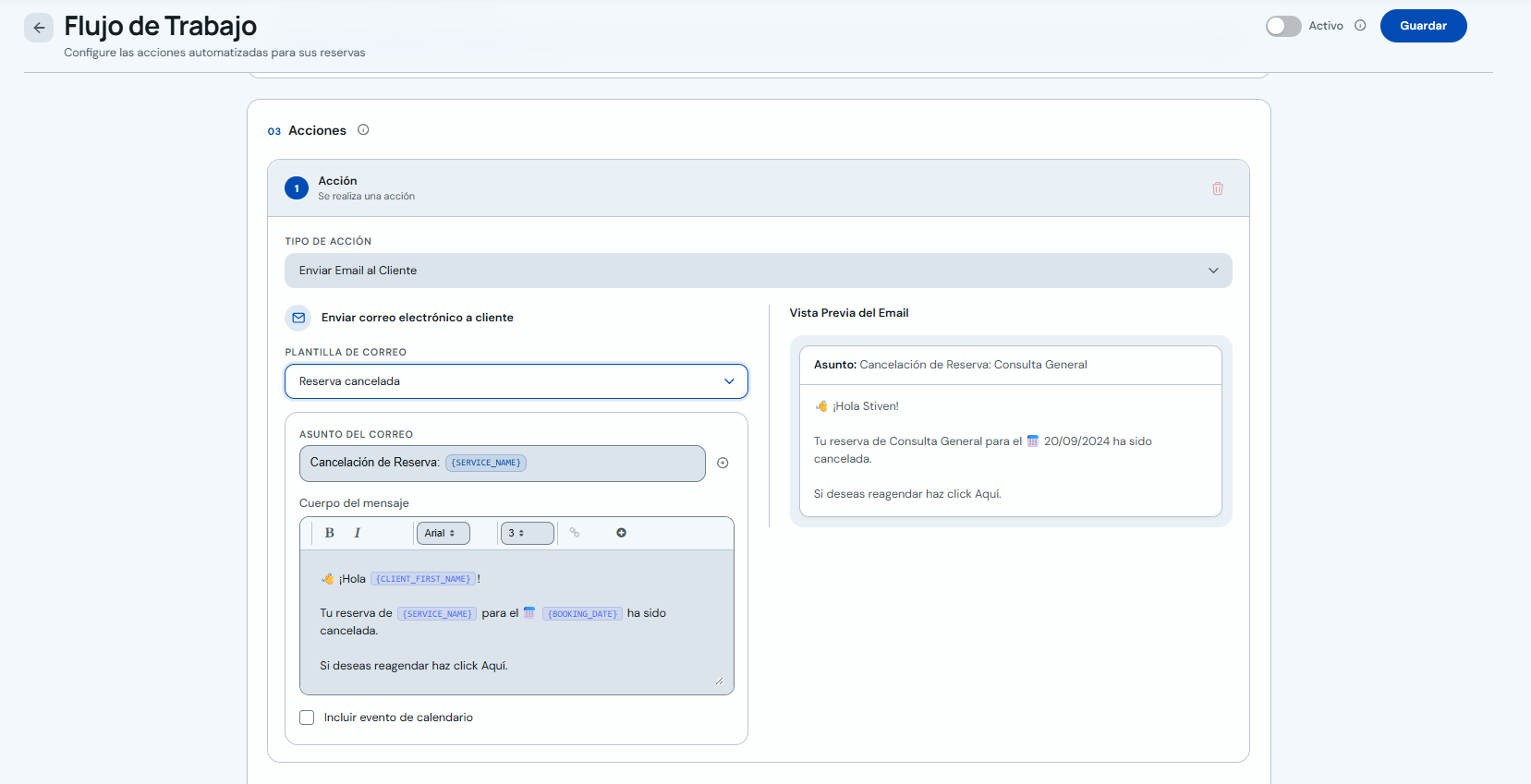Click the 'Flujo de Trabajo' page title
The image size is (1531, 784).
pos(161,26)
